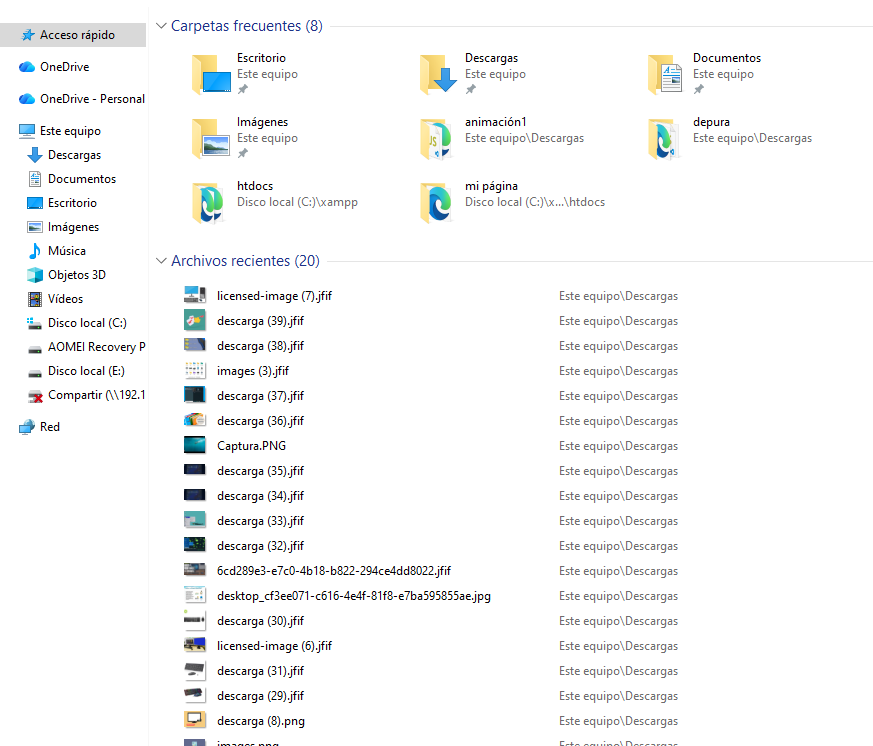Click the Música icon in sidebar
873x746 pixels.
[35, 251]
